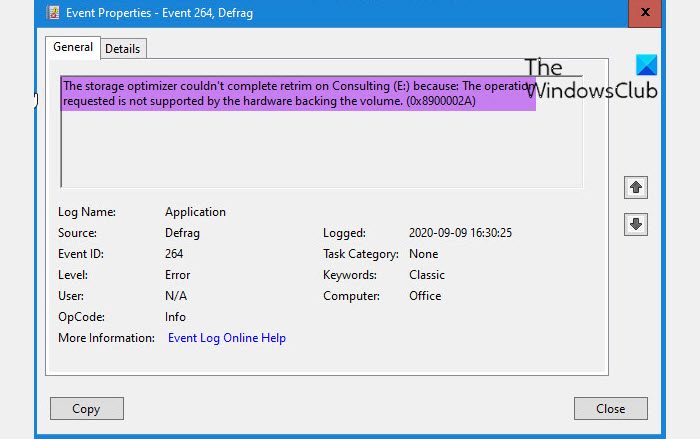This screenshot has height=439, width=700.
Task: Select the General tab
Action: click(x=73, y=47)
